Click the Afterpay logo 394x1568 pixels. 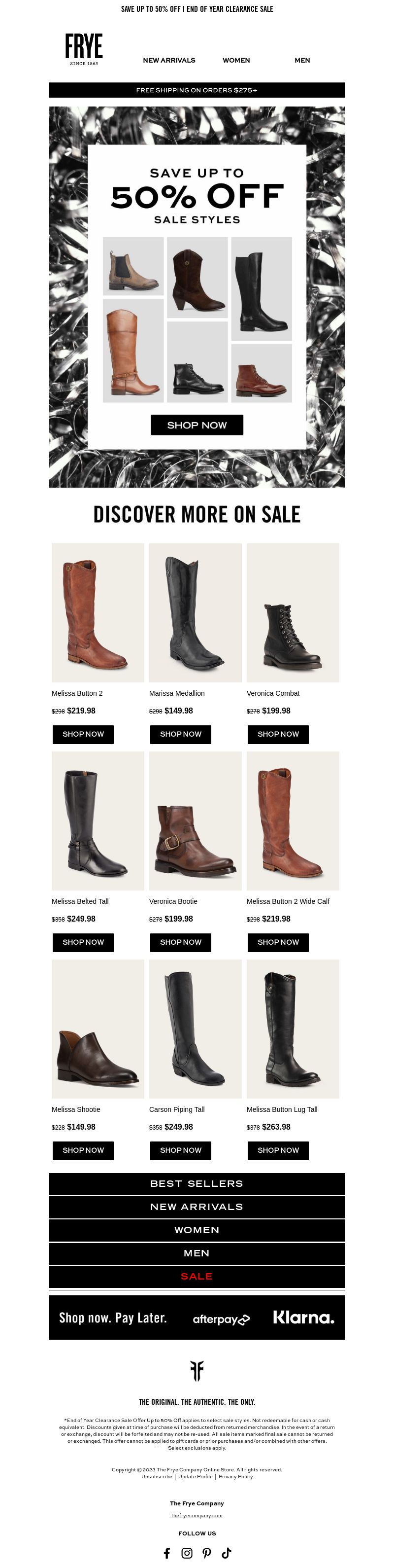(x=221, y=1319)
